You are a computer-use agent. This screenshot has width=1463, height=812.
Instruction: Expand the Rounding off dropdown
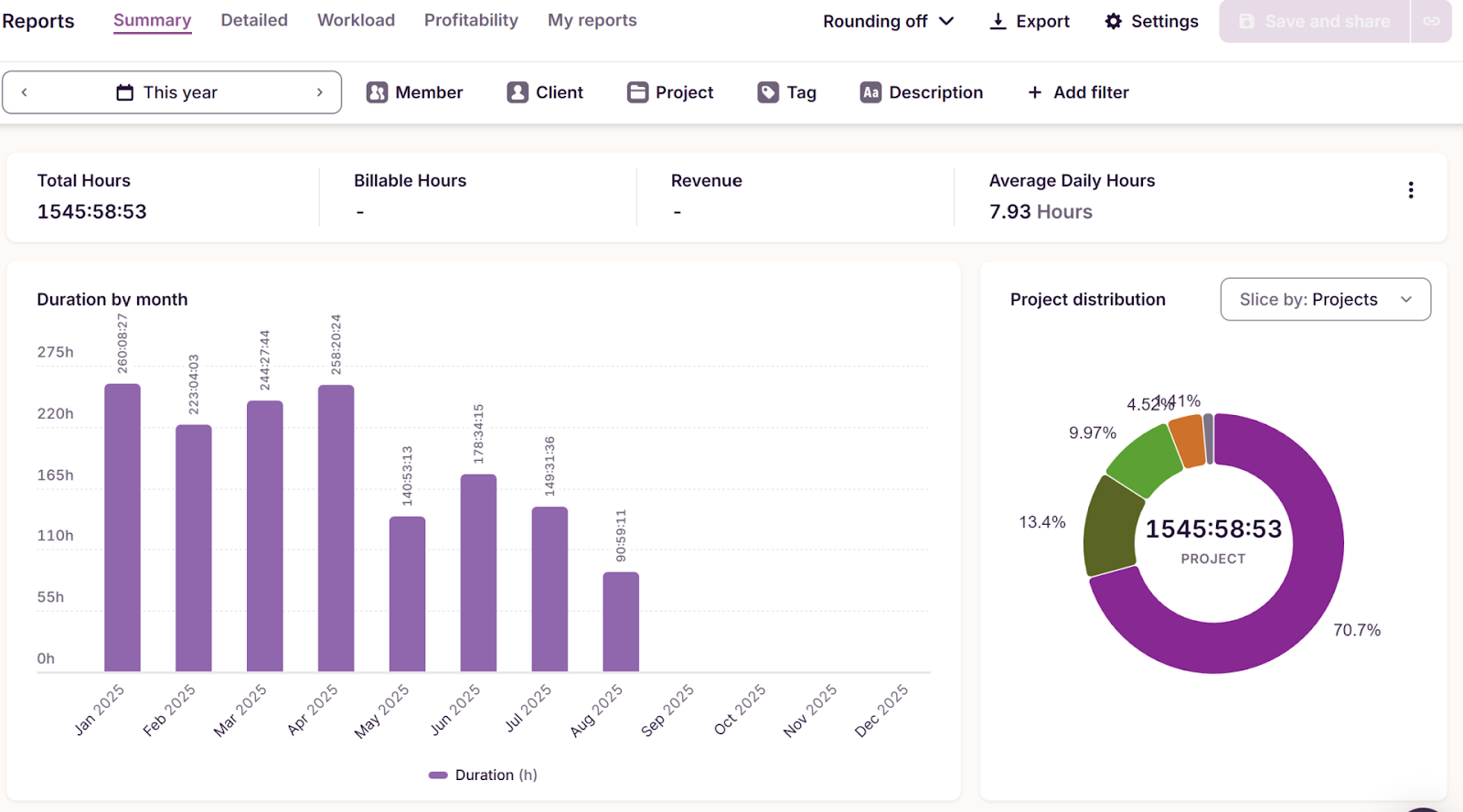[x=888, y=21]
